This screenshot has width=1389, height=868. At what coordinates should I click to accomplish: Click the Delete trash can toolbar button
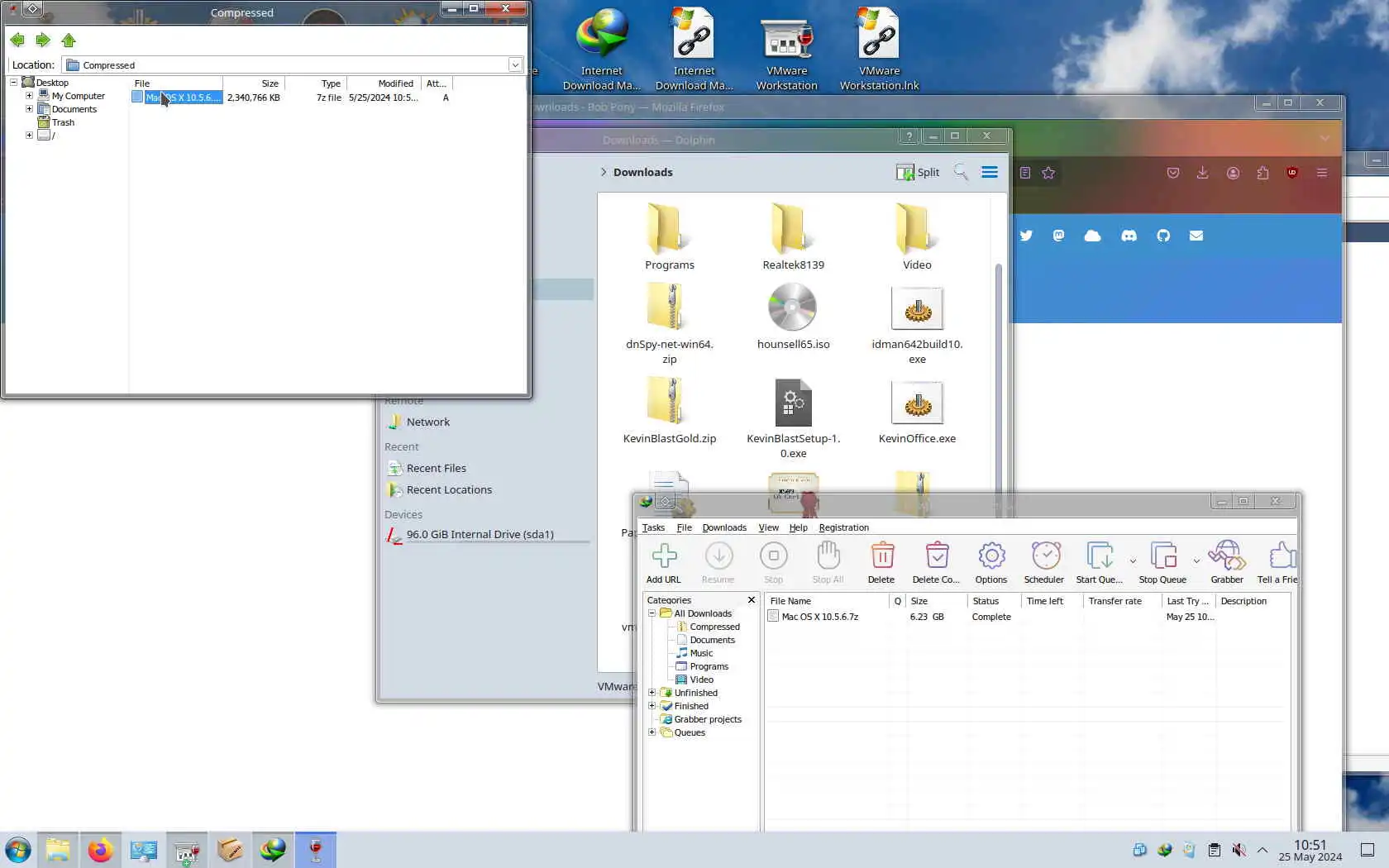(881, 562)
